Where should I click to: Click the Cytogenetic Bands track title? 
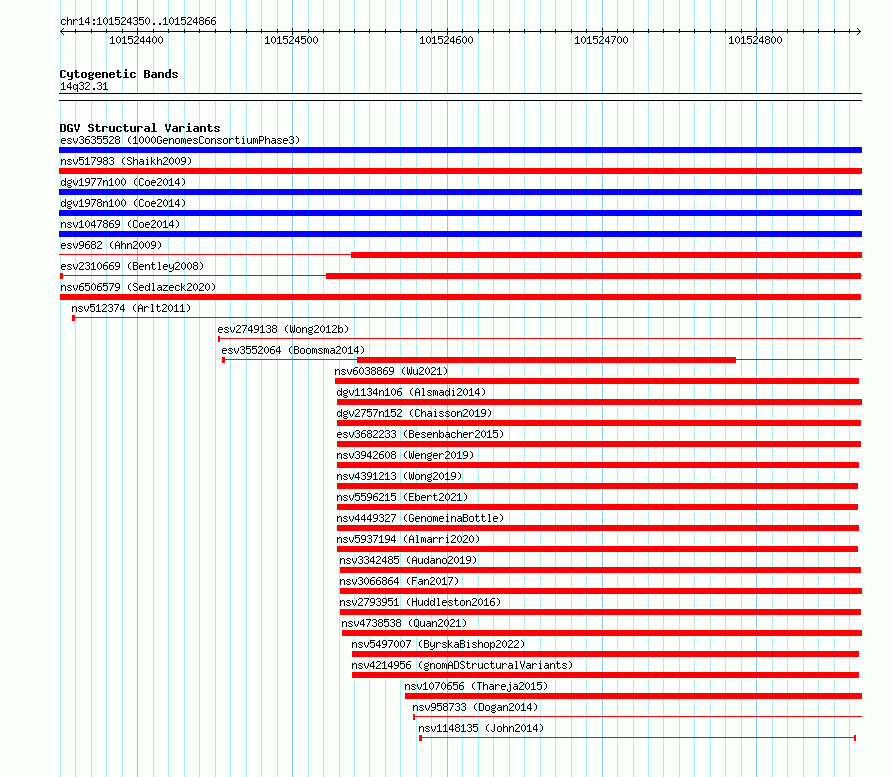(x=119, y=74)
